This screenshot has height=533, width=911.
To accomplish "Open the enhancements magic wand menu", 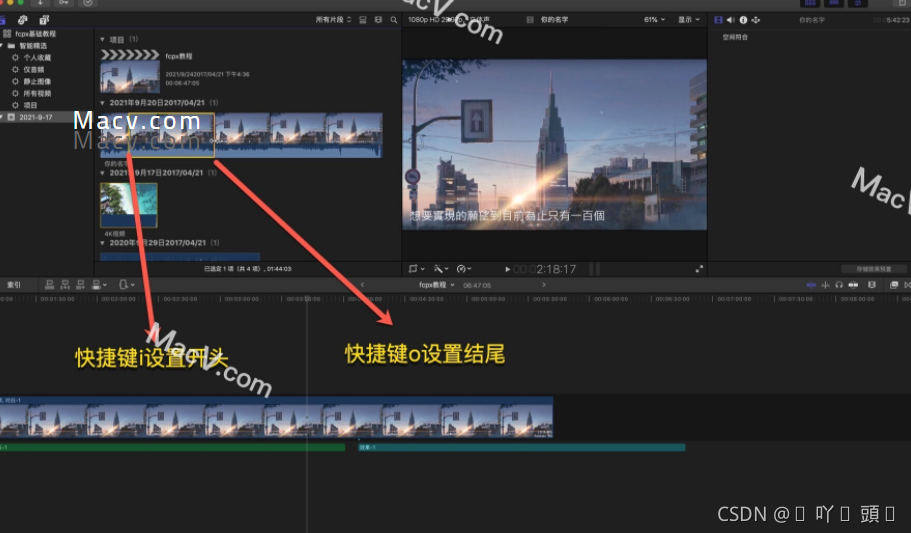I will pos(441,269).
